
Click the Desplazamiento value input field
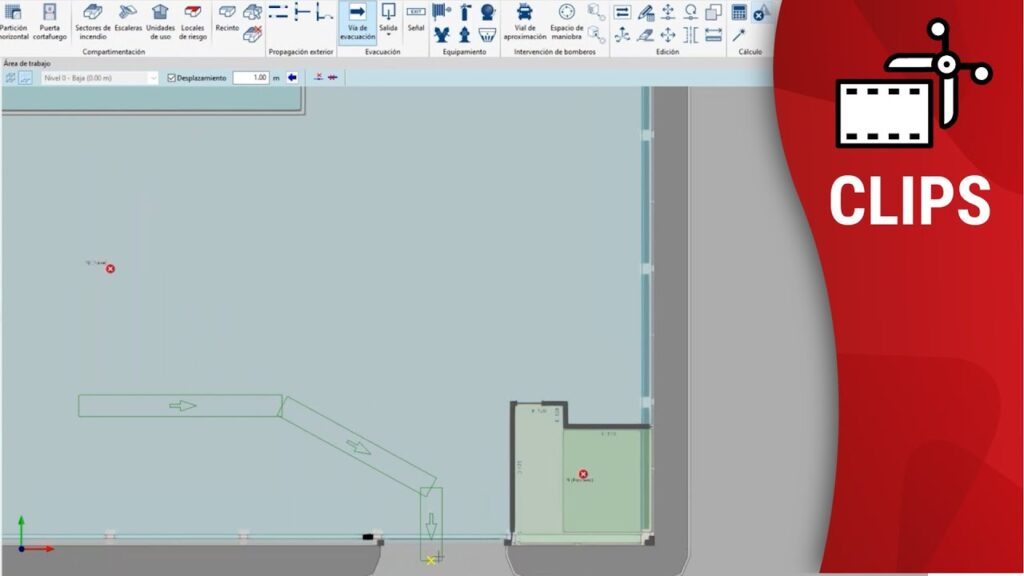click(250, 77)
